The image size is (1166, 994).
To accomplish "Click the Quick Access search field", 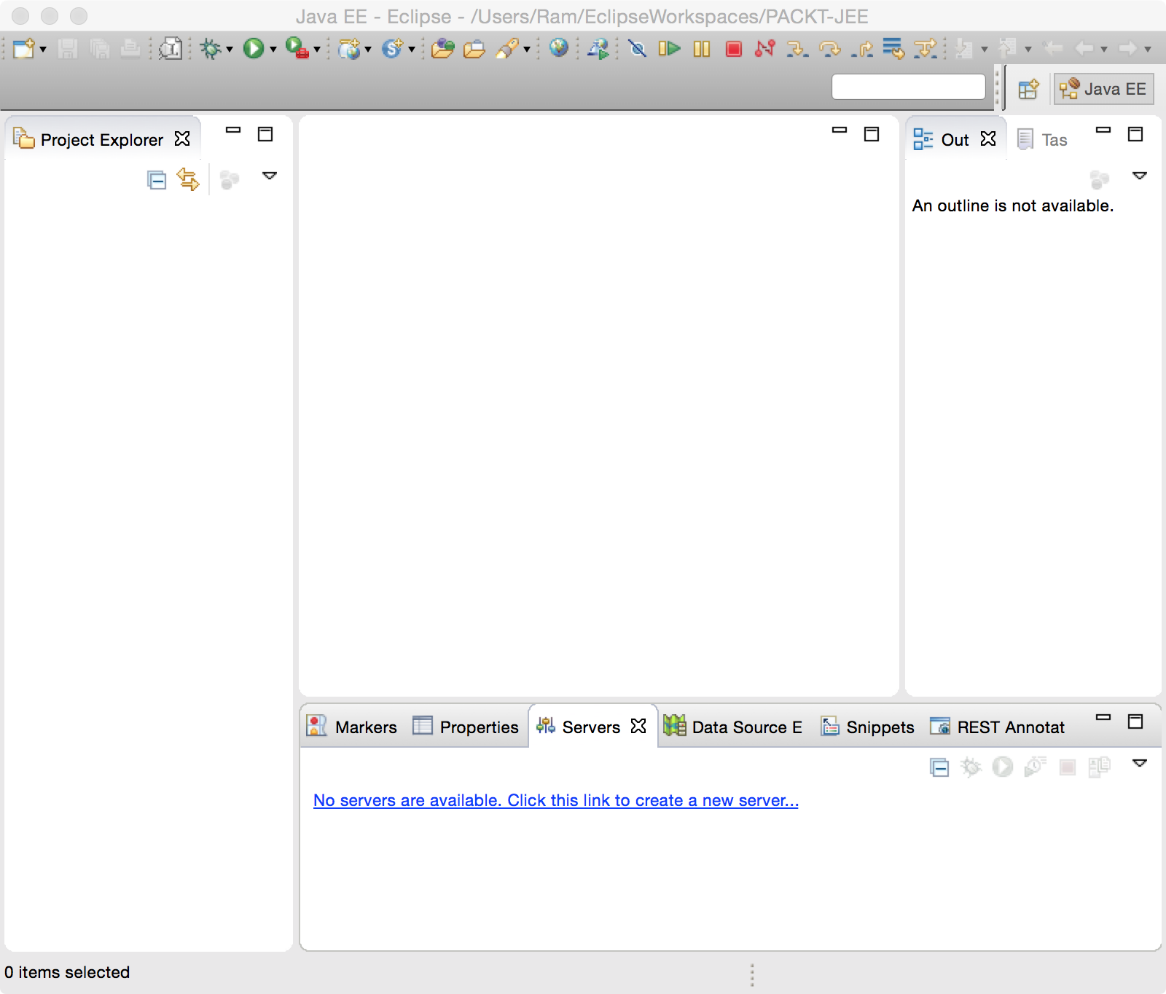I will [908, 87].
